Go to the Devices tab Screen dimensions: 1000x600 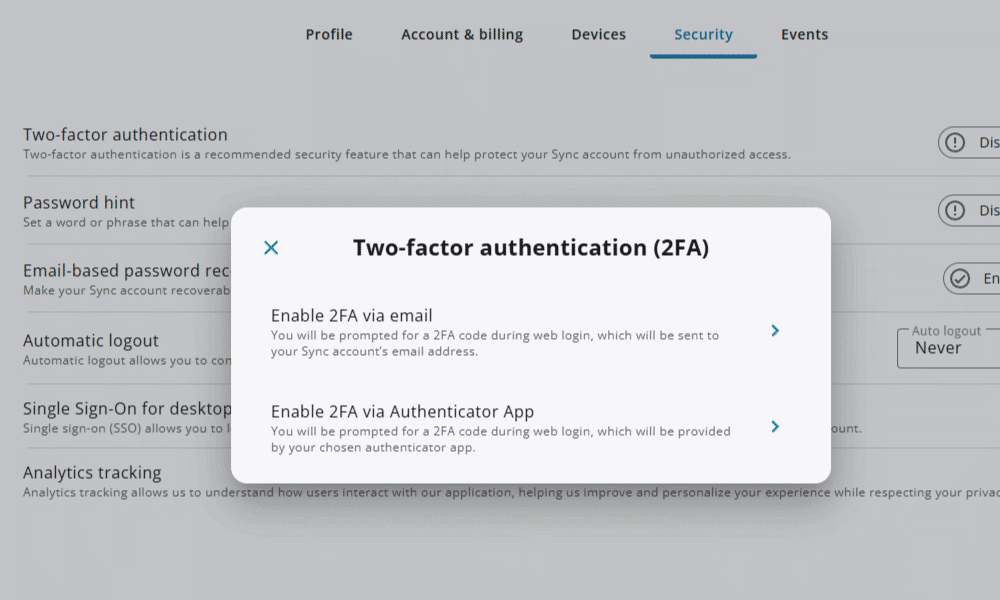click(598, 35)
